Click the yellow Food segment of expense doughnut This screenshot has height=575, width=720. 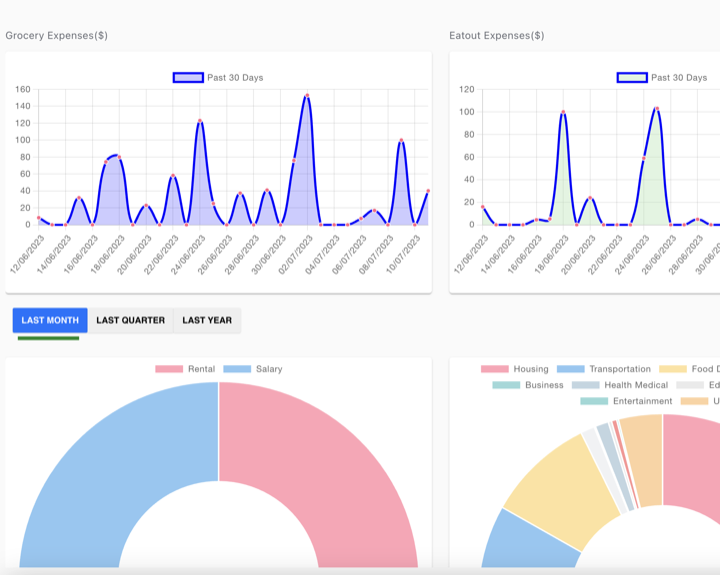565,491
